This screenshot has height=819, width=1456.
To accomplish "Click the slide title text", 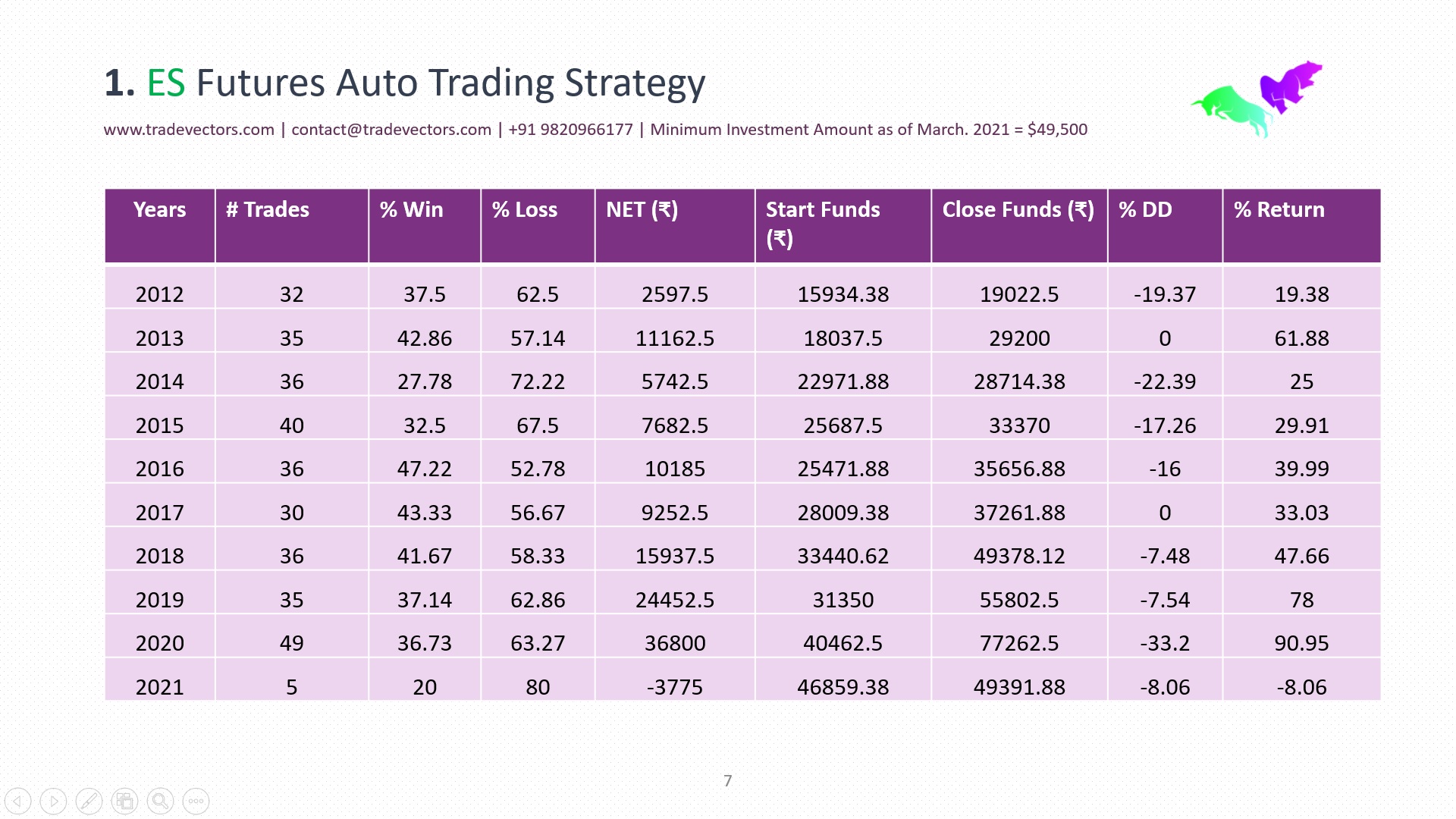I will 404,83.
